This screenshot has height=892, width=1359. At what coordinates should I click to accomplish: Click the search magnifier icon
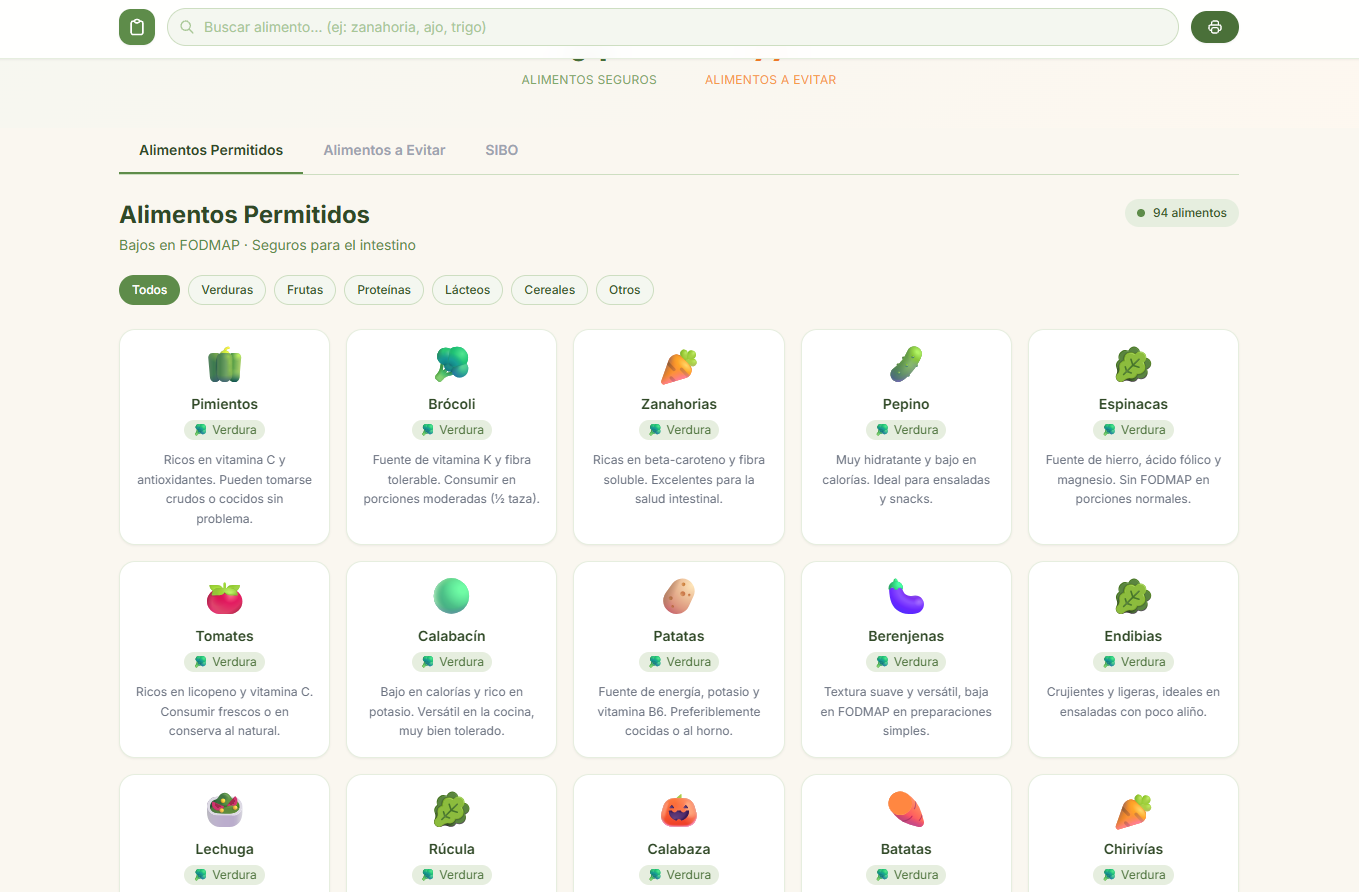coord(187,27)
